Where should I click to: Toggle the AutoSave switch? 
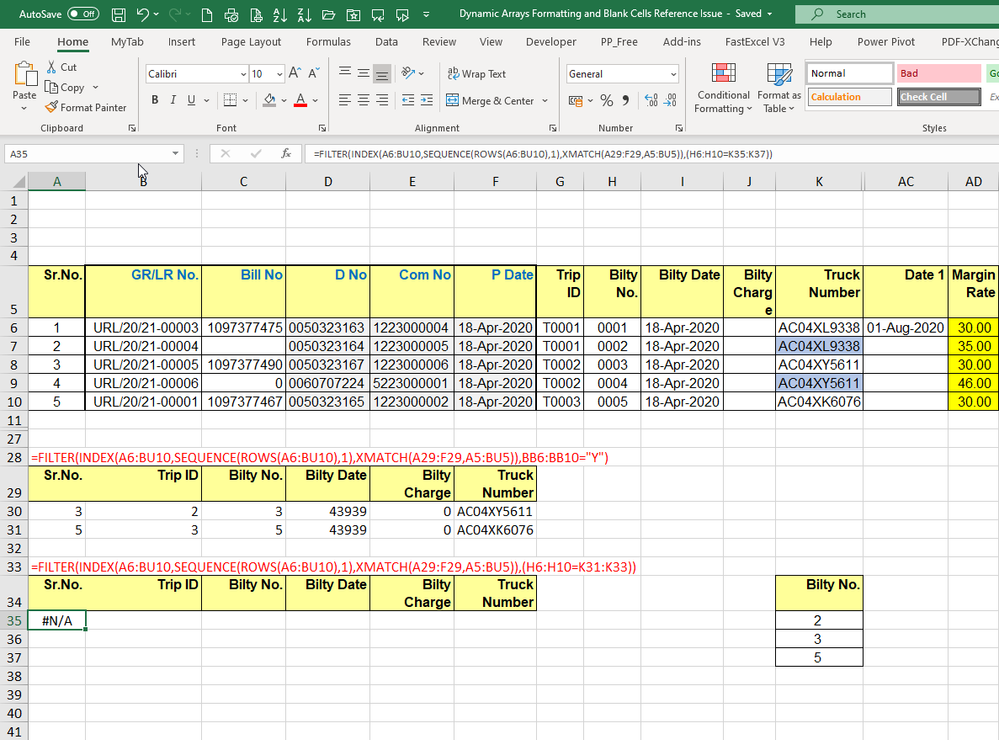coord(83,14)
